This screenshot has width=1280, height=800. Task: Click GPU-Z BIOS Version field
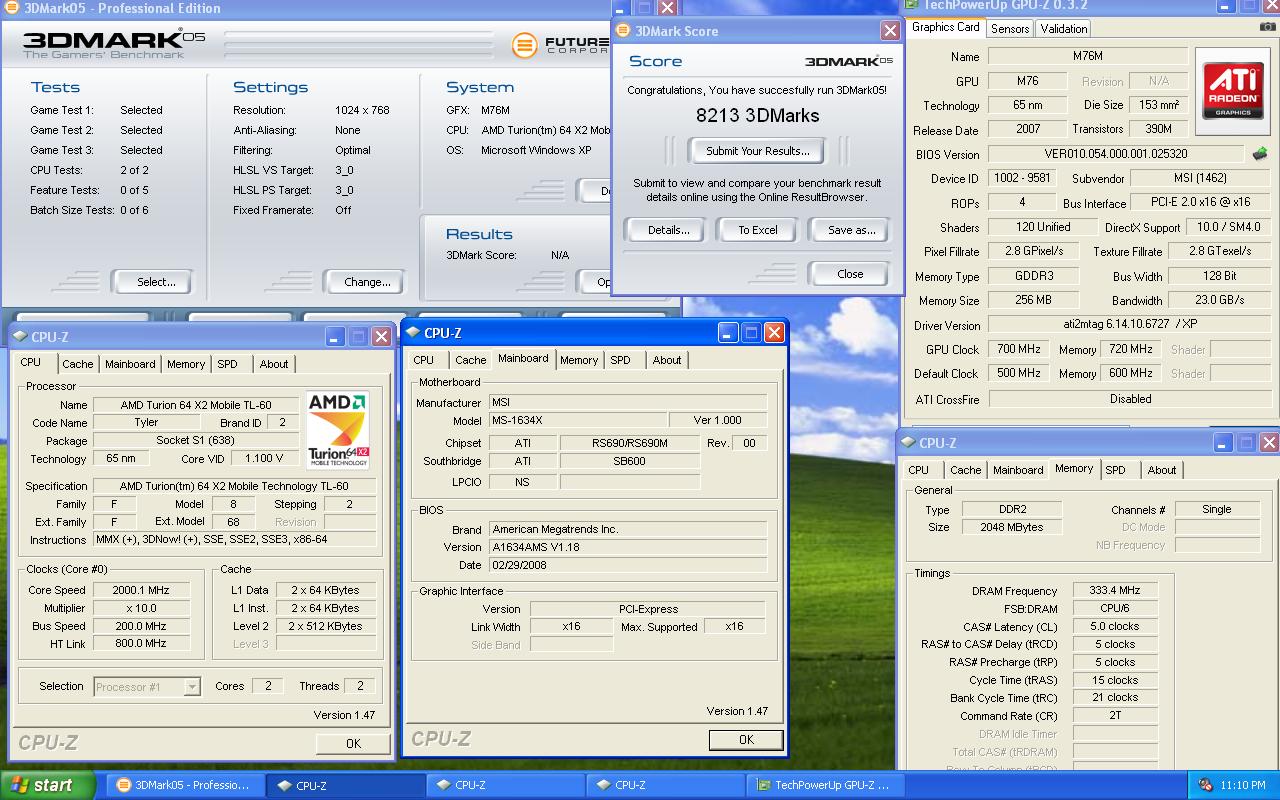[1116, 154]
